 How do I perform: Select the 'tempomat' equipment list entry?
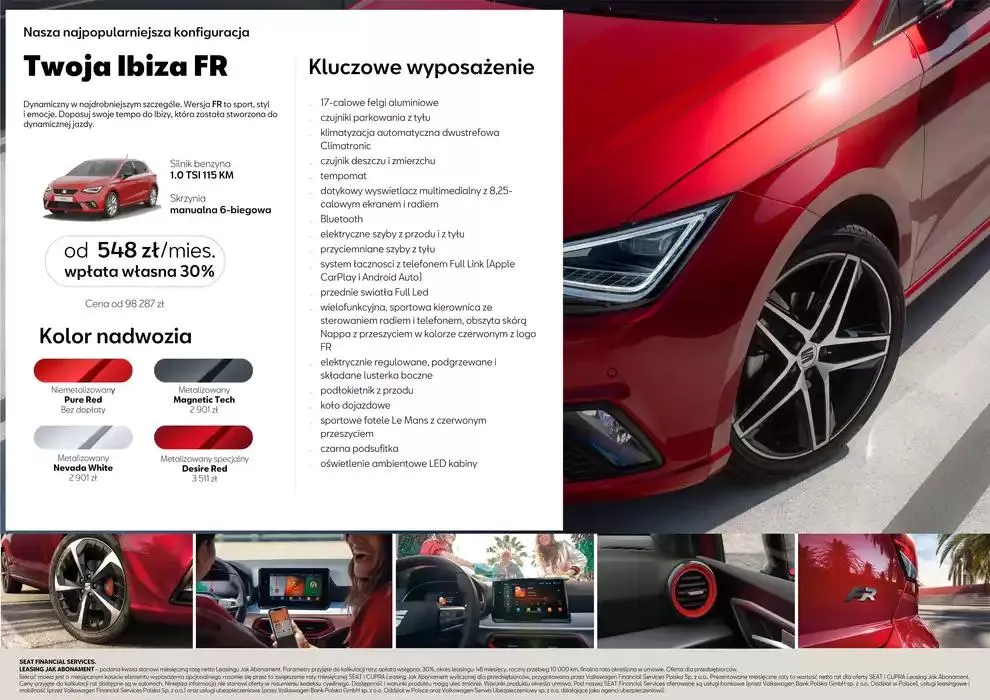click(343, 175)
